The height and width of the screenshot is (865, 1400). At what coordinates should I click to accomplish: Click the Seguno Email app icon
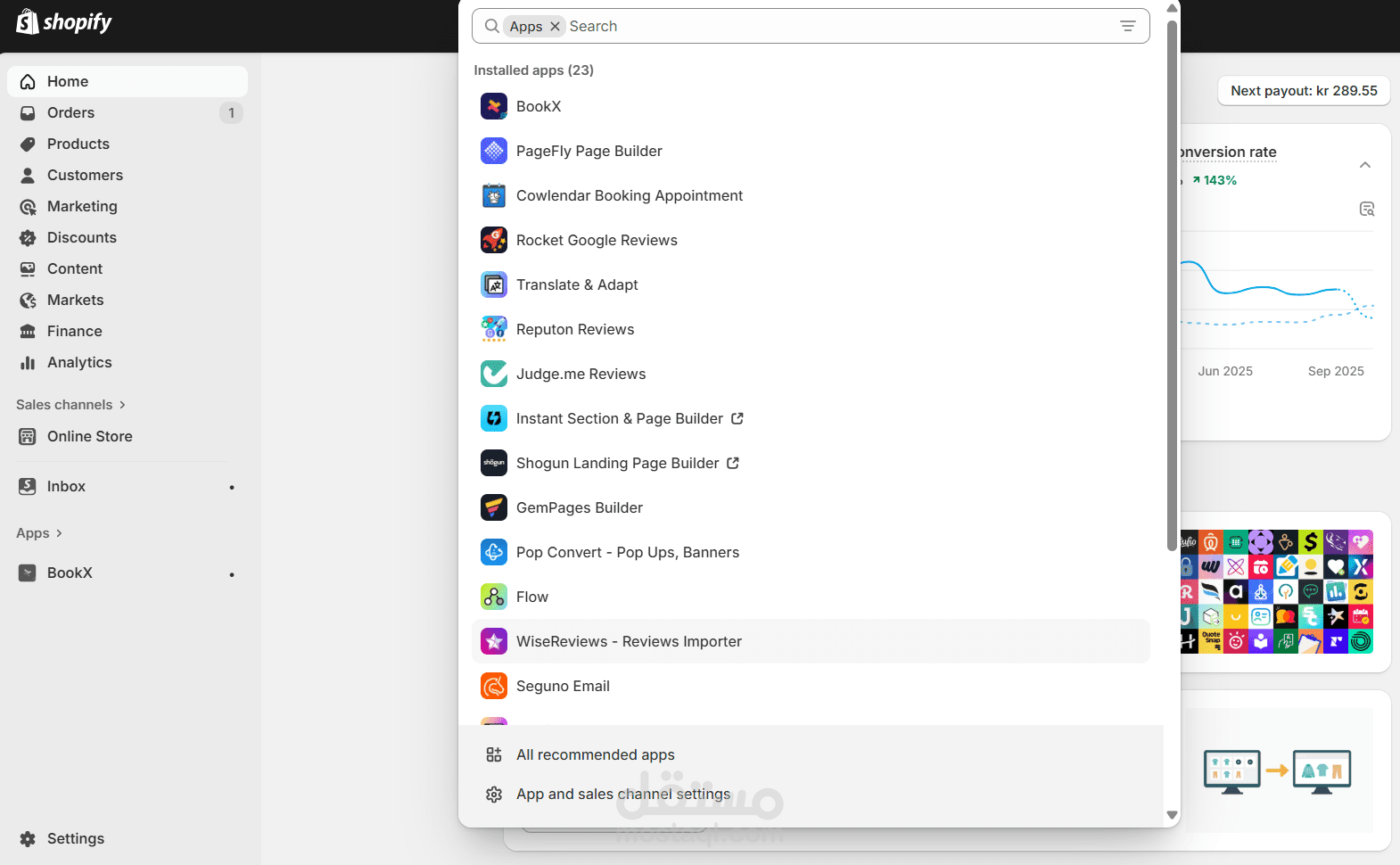pyautogui.click(x=494, y=686)
